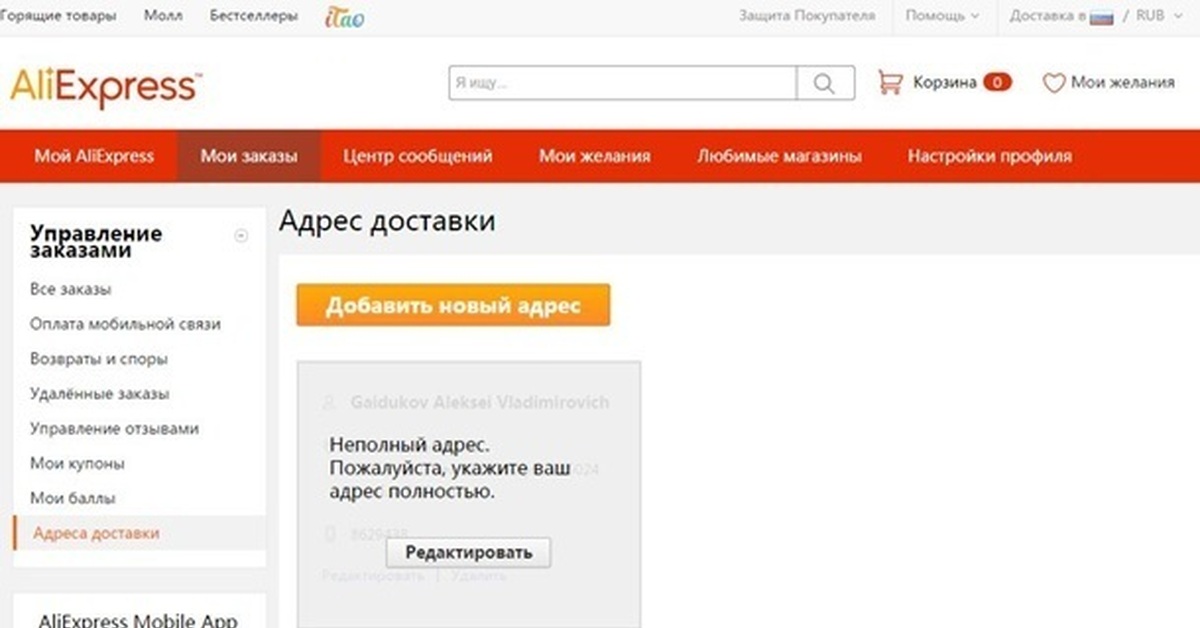Open Защита Покупателя link
Viewport: 1200px width, 628px height.
pyautogui.click(x=806, y=16)
